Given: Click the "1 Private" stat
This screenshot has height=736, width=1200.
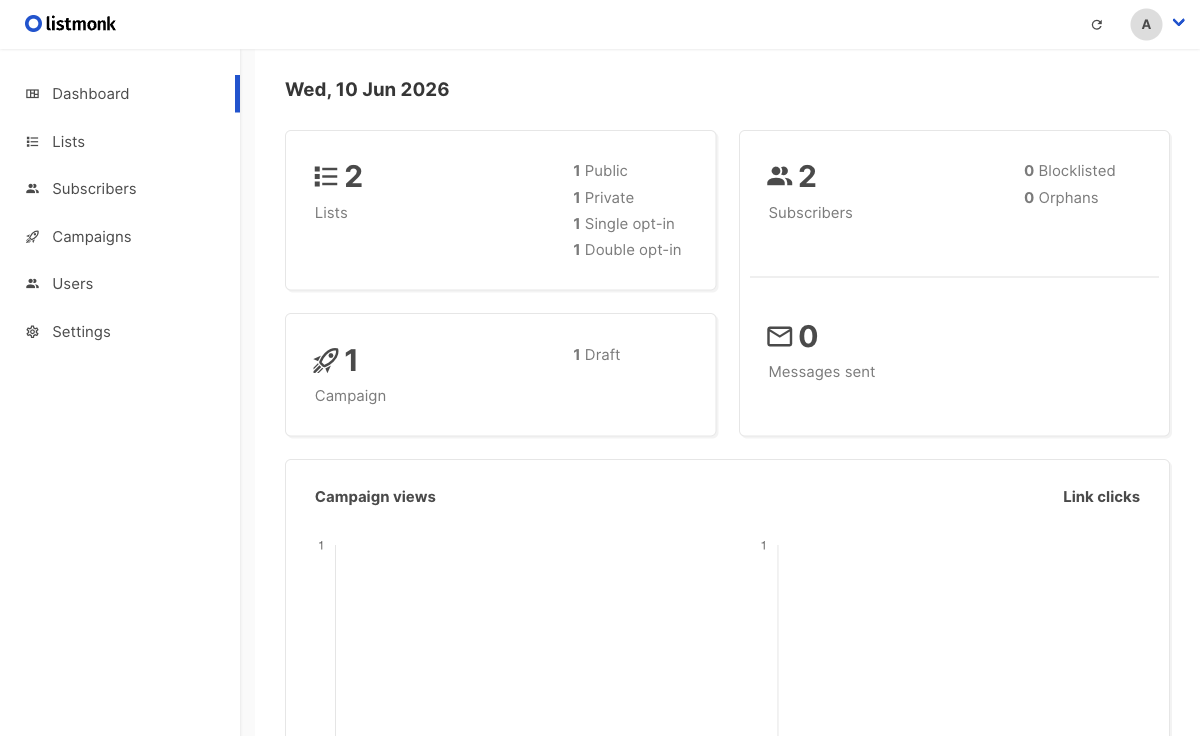Looking at the screenshot, I should [x=603, y=198].
